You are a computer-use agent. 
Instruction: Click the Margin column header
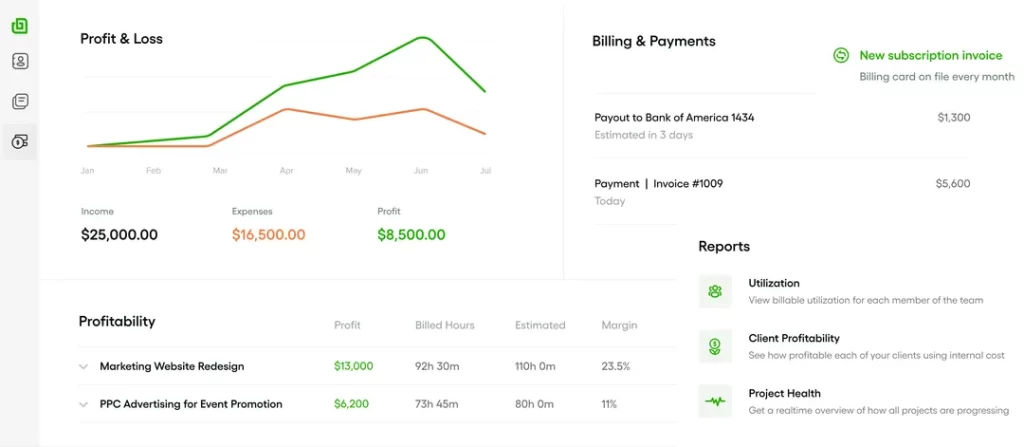click(x=619, y=325)
